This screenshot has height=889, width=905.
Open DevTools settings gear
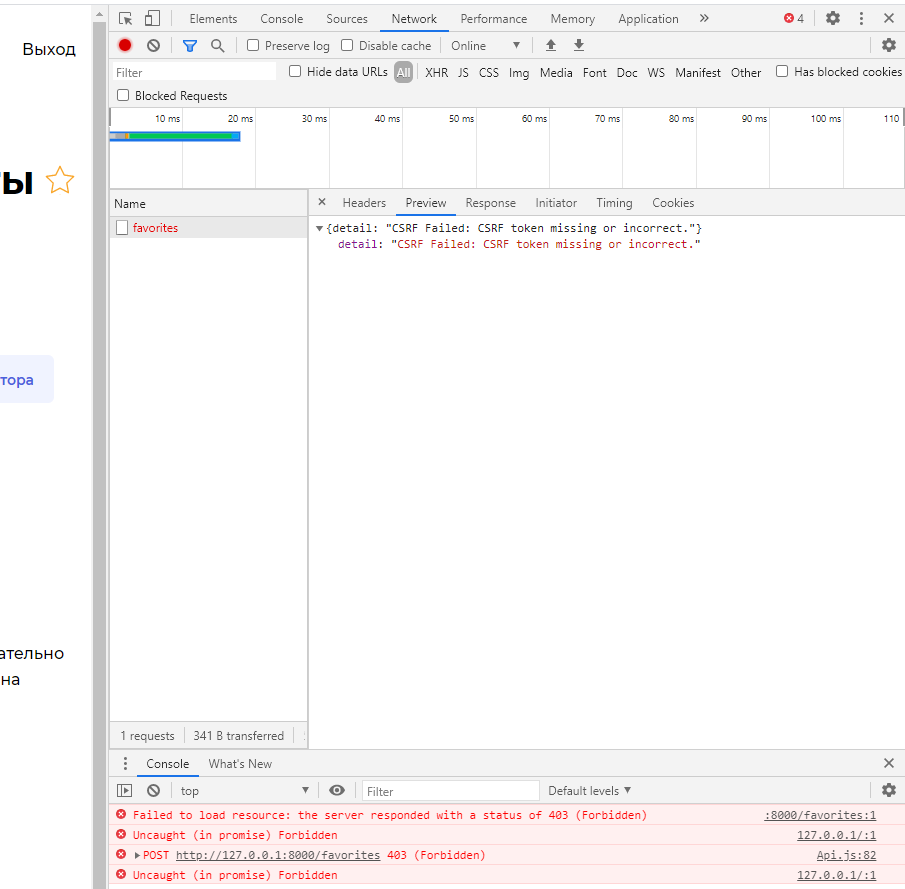coord(832,18)
